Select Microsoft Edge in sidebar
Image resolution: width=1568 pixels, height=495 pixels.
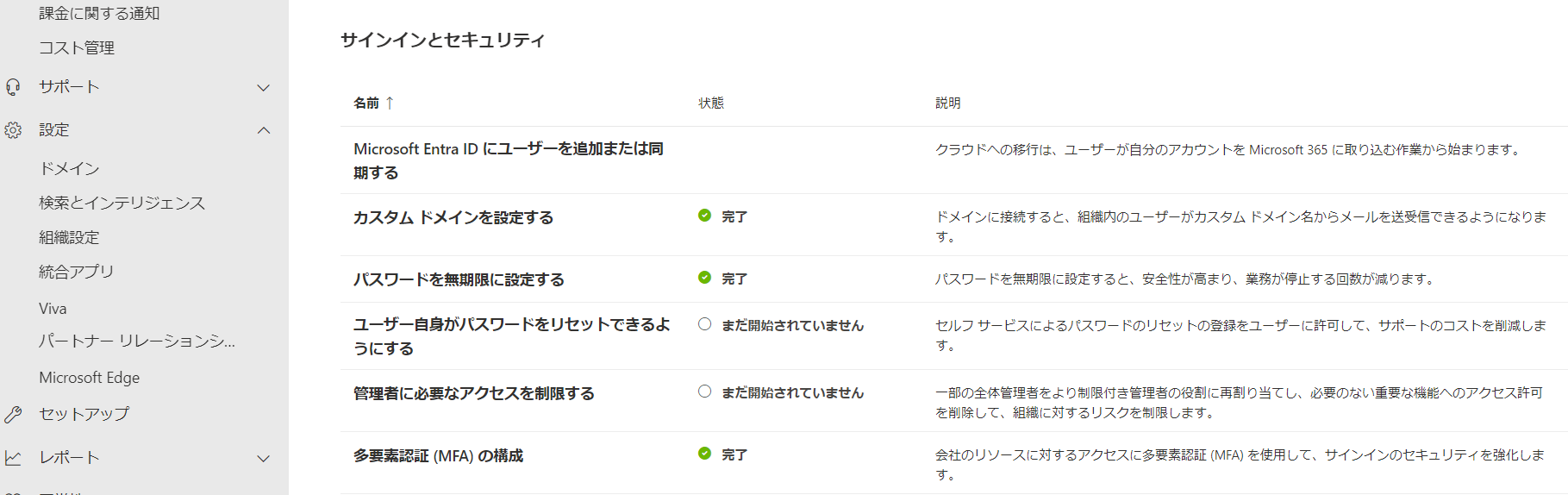(89, 378)
